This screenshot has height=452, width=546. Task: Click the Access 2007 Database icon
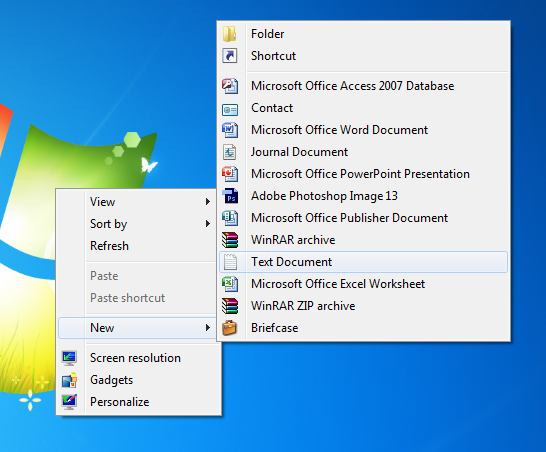tap(230, 86)
